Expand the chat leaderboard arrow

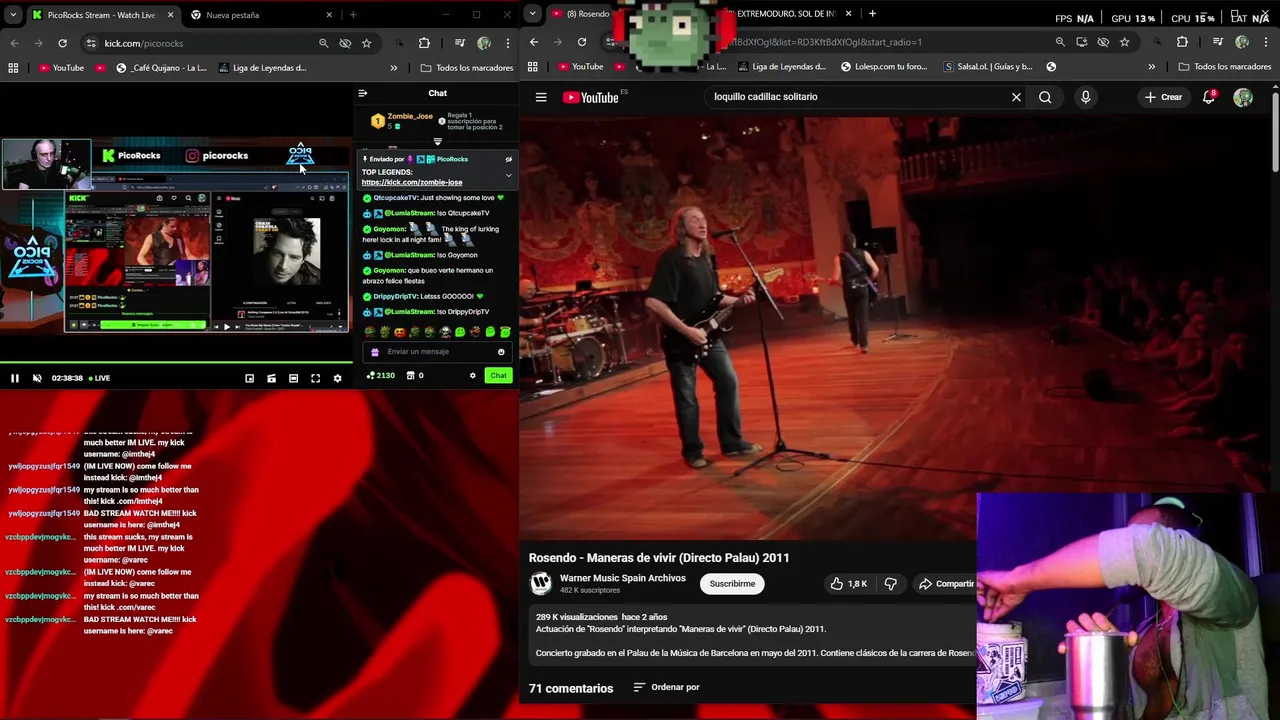pyautogui.click(x=437, y=141)
